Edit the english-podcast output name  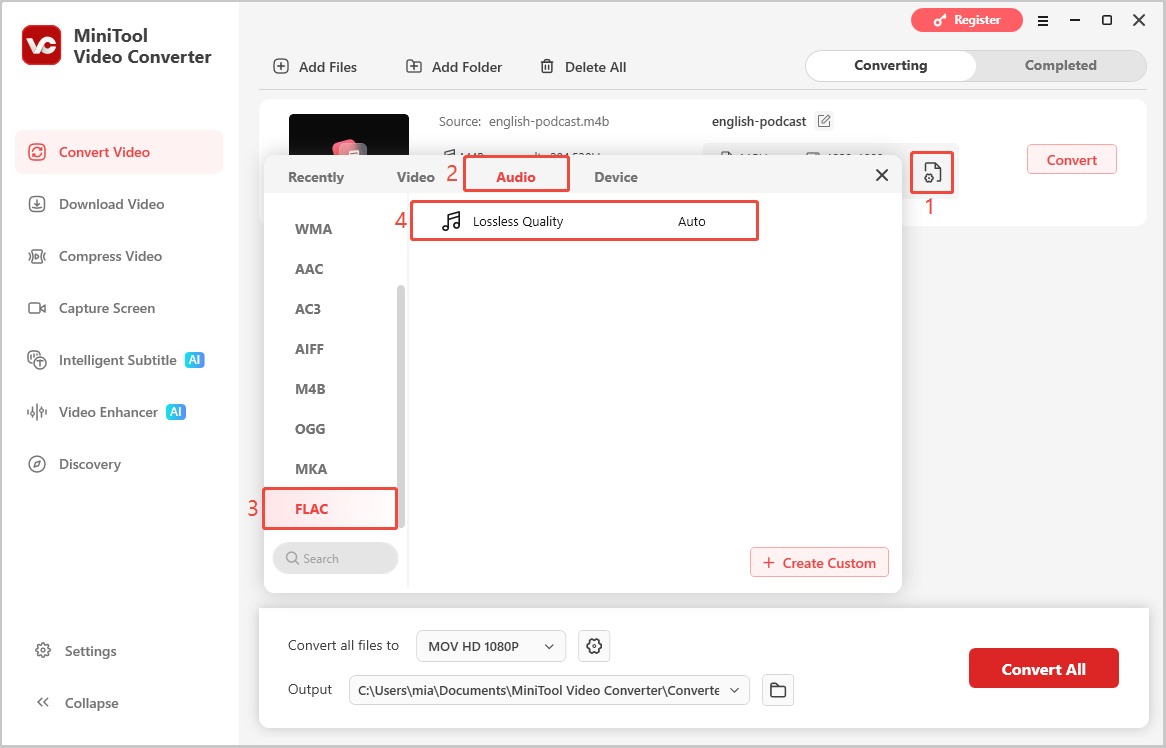point(824,121)
